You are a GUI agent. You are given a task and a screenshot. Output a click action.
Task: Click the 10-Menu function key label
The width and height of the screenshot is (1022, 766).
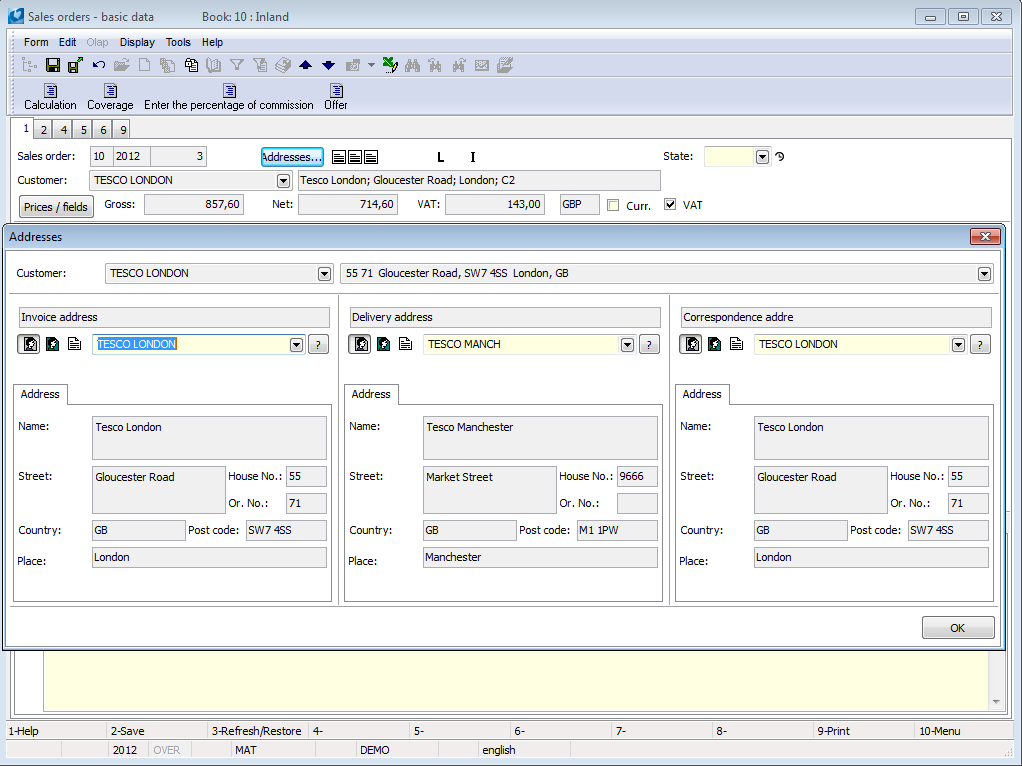coord(939,731)
